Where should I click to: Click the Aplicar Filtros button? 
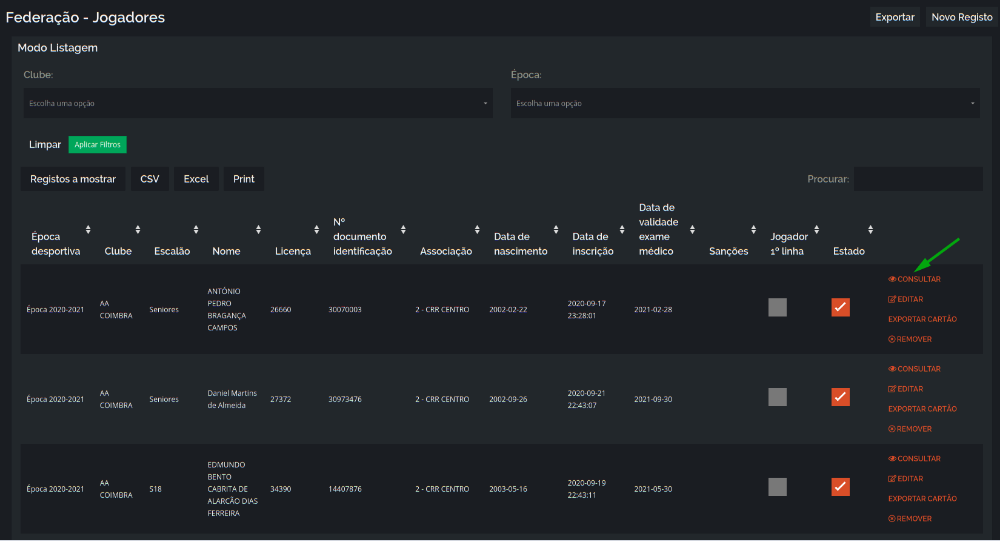[98, 145]
